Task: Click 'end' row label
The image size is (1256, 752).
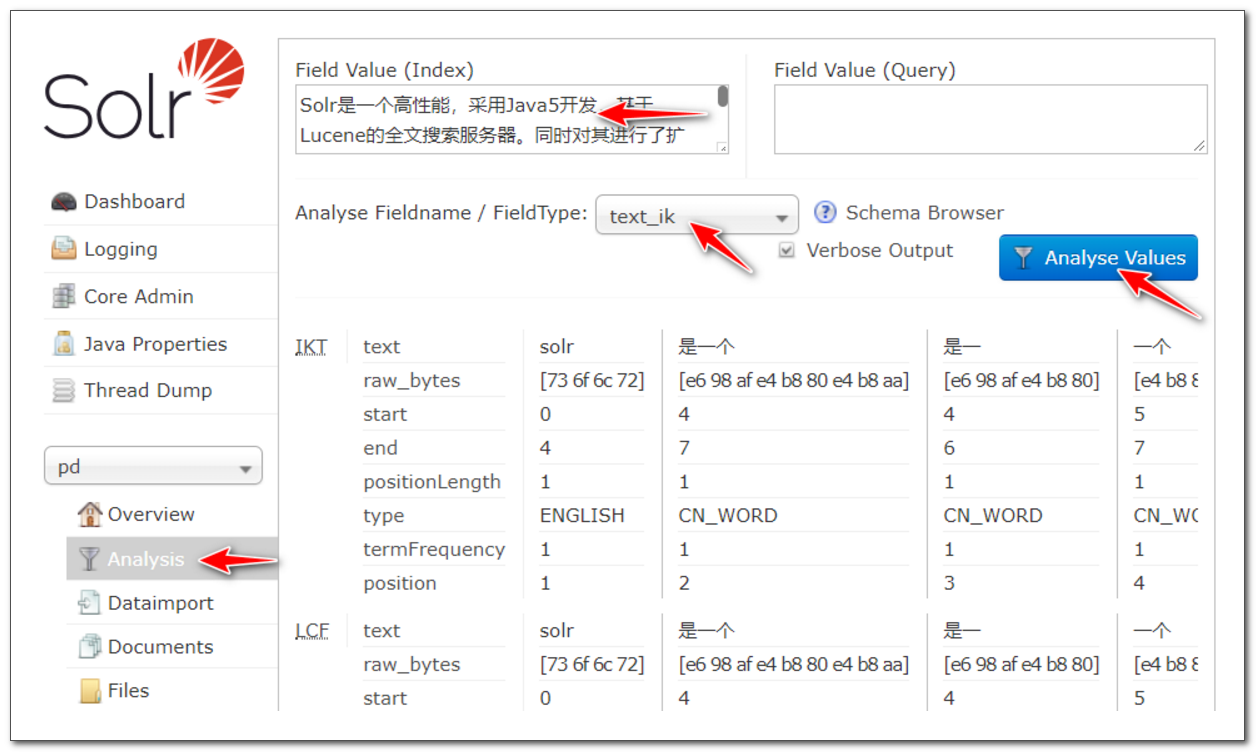Action: [x=380, y=448]
